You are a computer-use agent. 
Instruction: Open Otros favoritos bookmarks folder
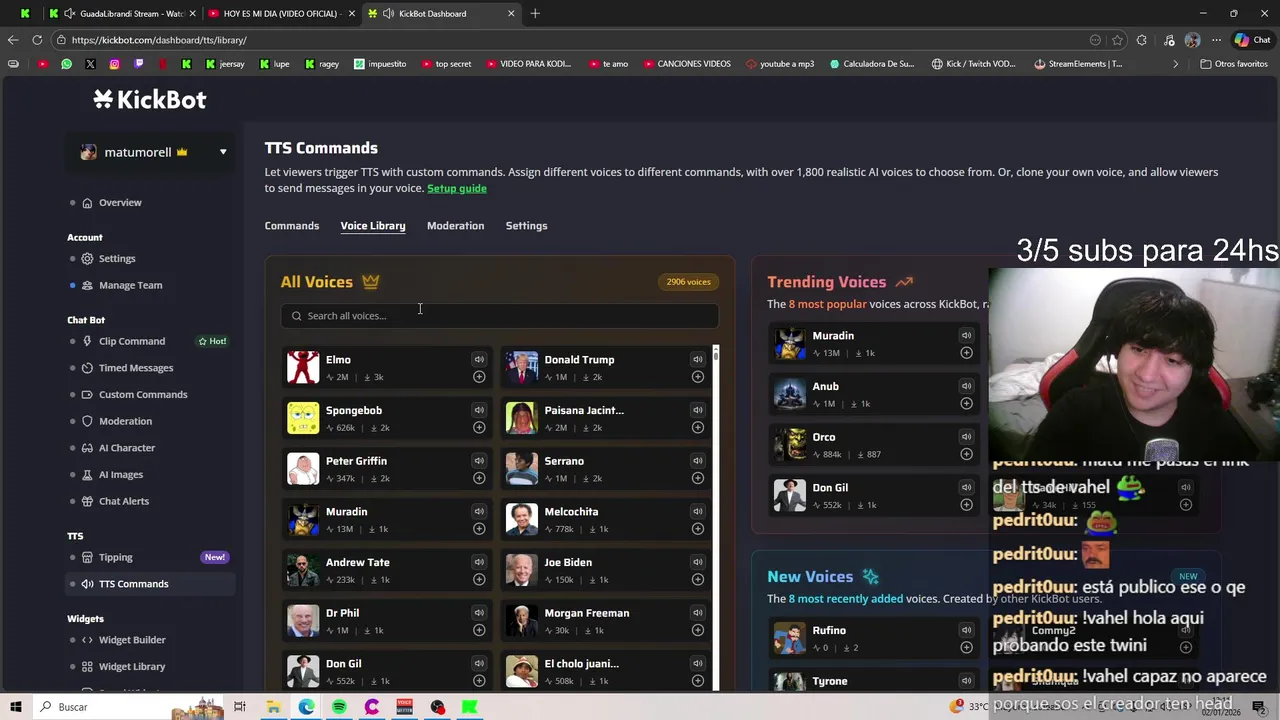[1234, 64]
